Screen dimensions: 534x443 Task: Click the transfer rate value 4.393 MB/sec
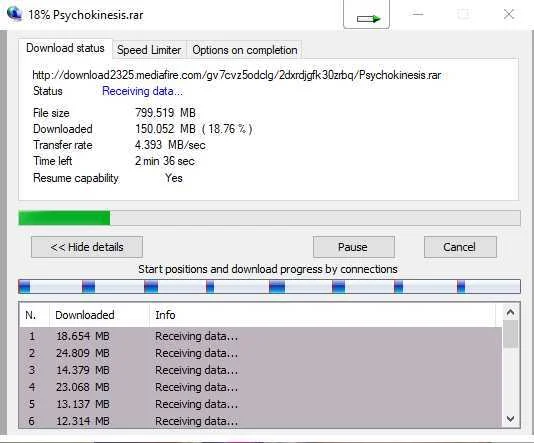(x=170, y=145)
